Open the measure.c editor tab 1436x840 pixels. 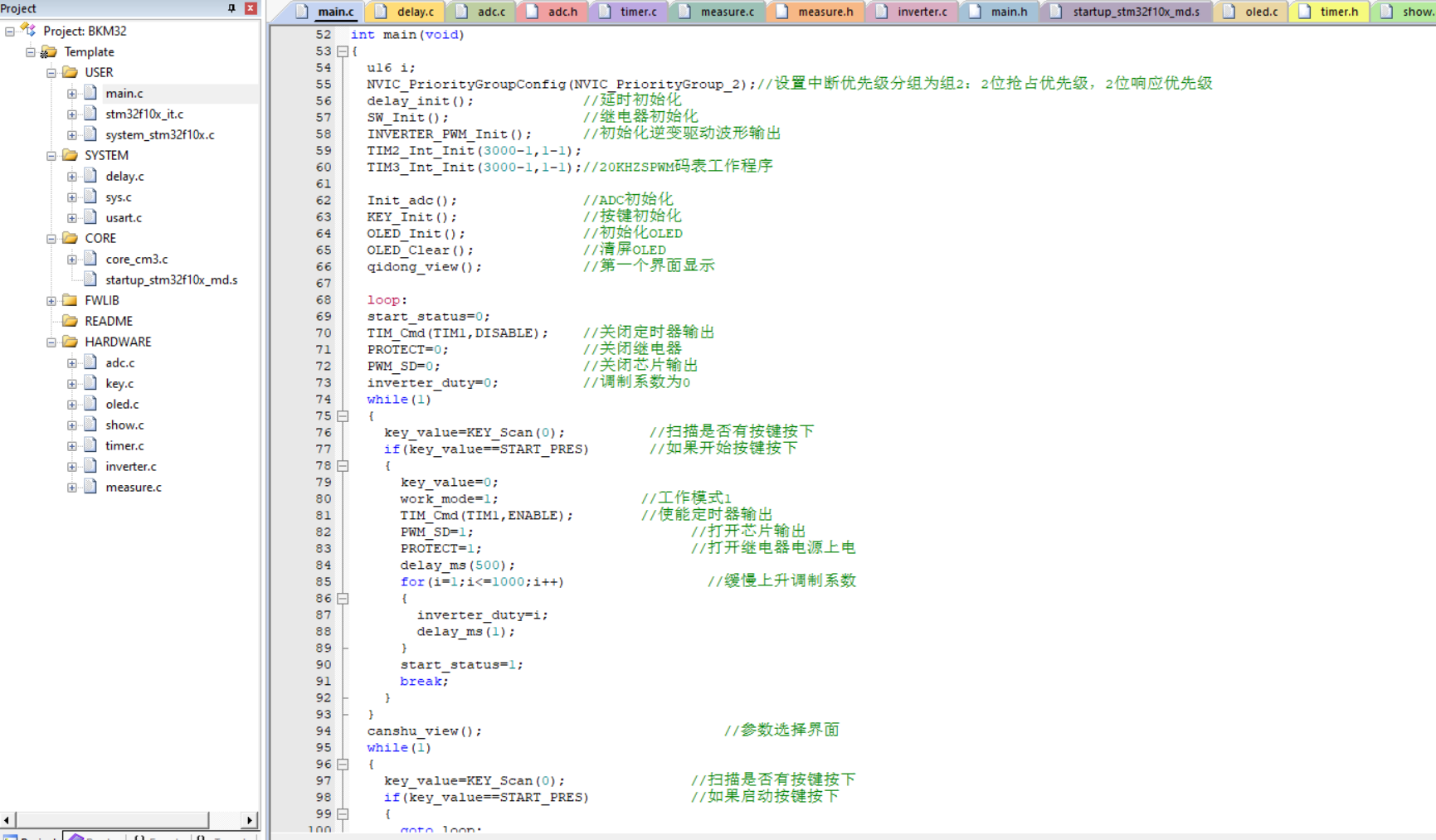coord(718,12)
